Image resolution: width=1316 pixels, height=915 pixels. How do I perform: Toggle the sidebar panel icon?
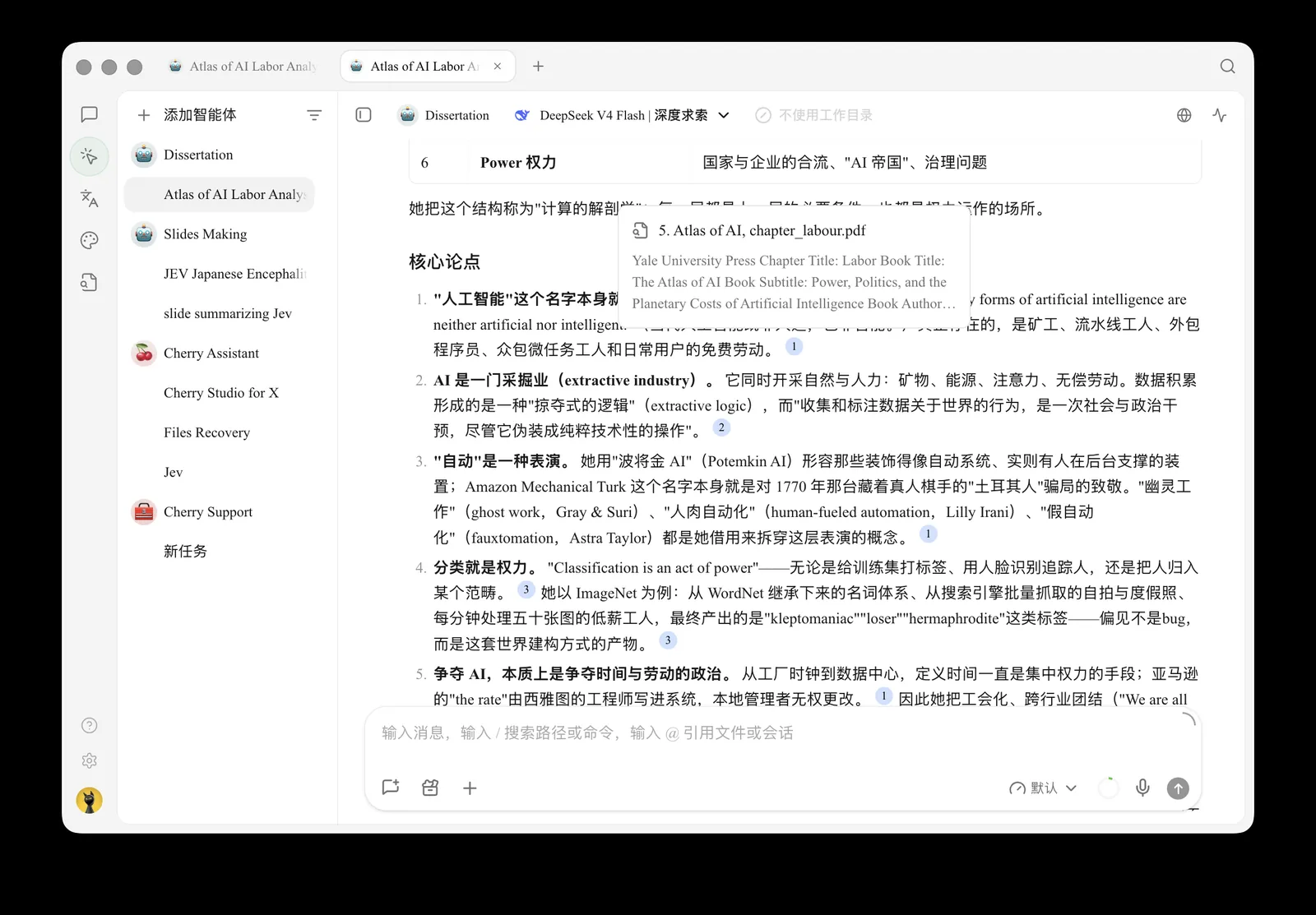click(x=364, y=115)
